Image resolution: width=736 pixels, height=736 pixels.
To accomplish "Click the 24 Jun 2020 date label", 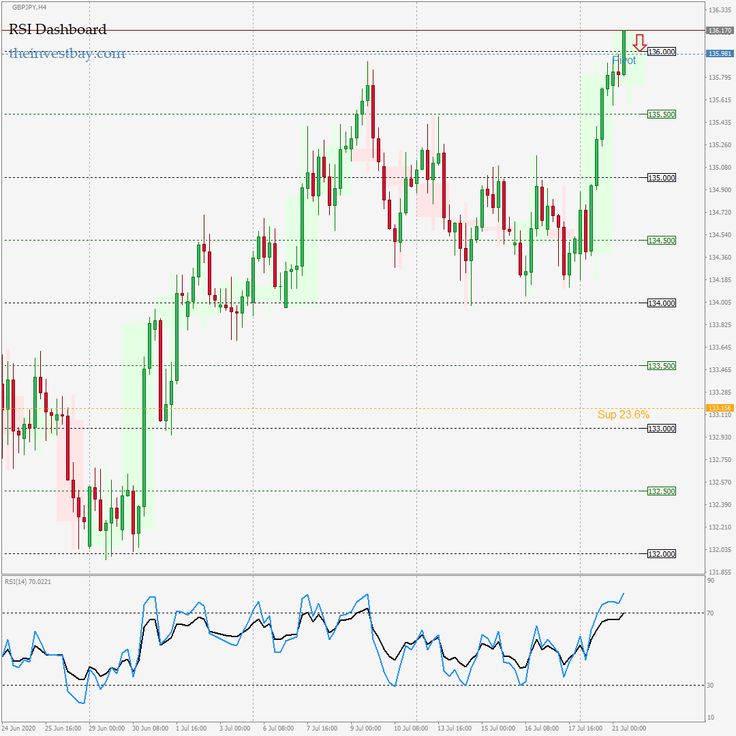I will click(x=18, y=728).
